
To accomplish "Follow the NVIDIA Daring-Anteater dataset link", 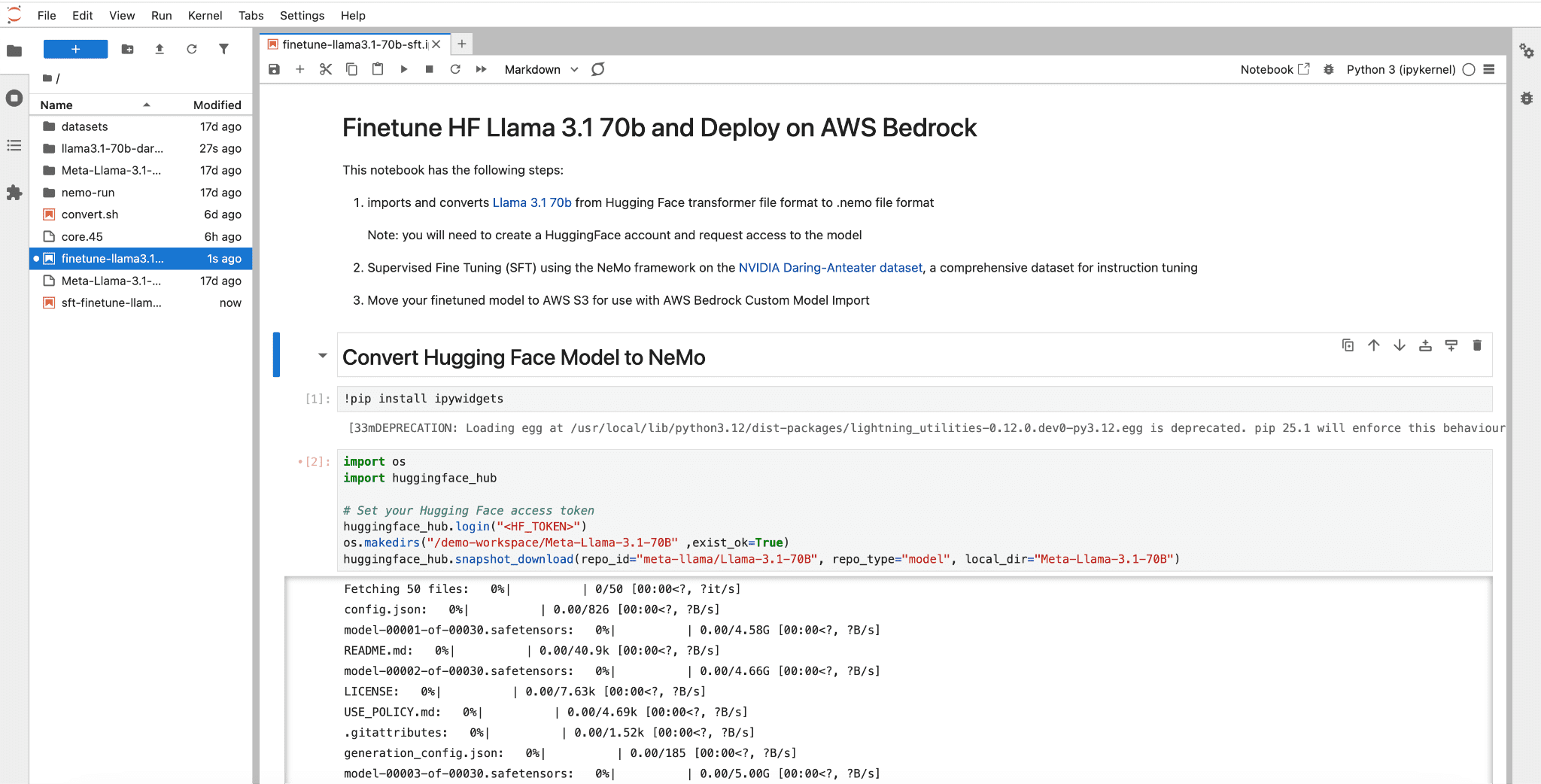I will (x=830, y=268).
